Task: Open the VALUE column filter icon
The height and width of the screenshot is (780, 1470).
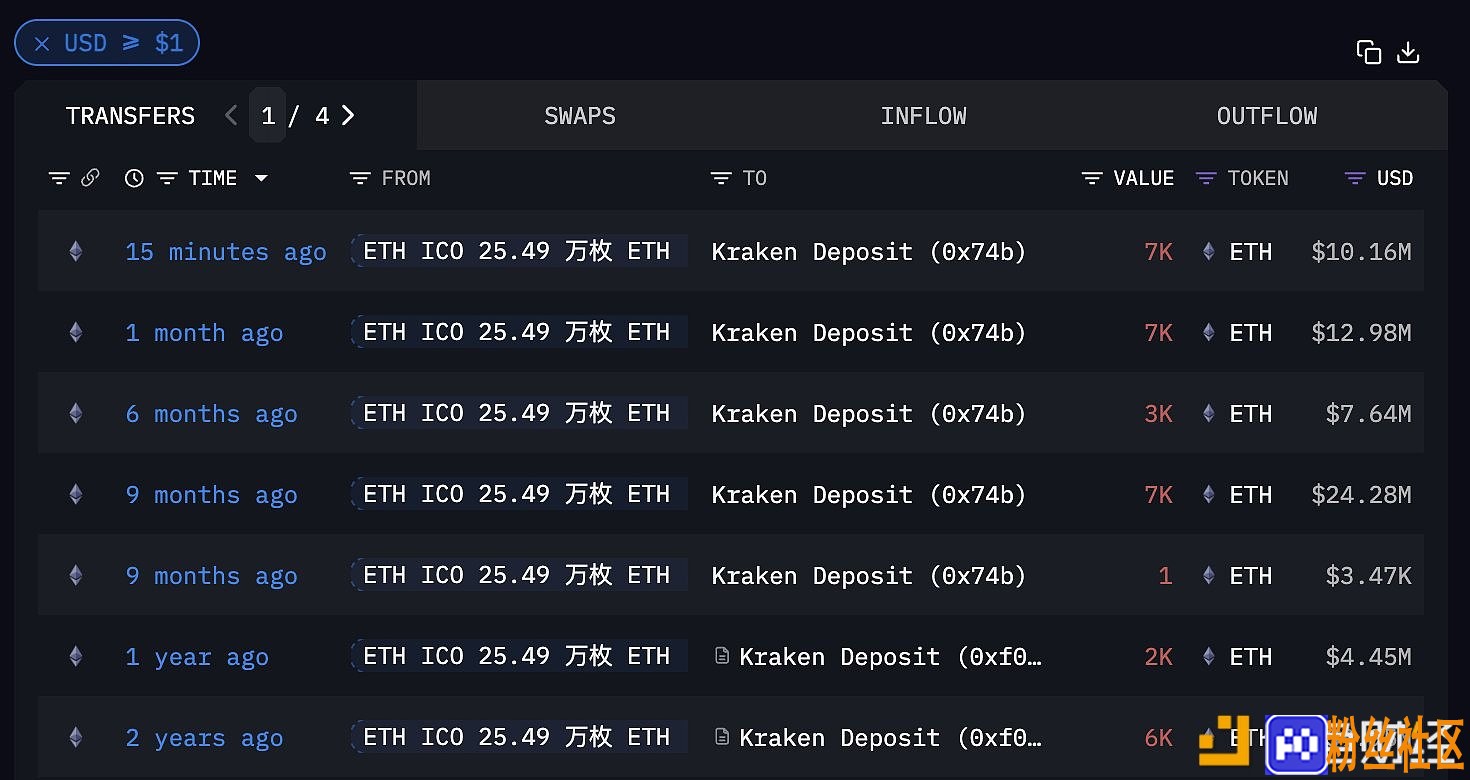Action: (x=1092, y=178)
